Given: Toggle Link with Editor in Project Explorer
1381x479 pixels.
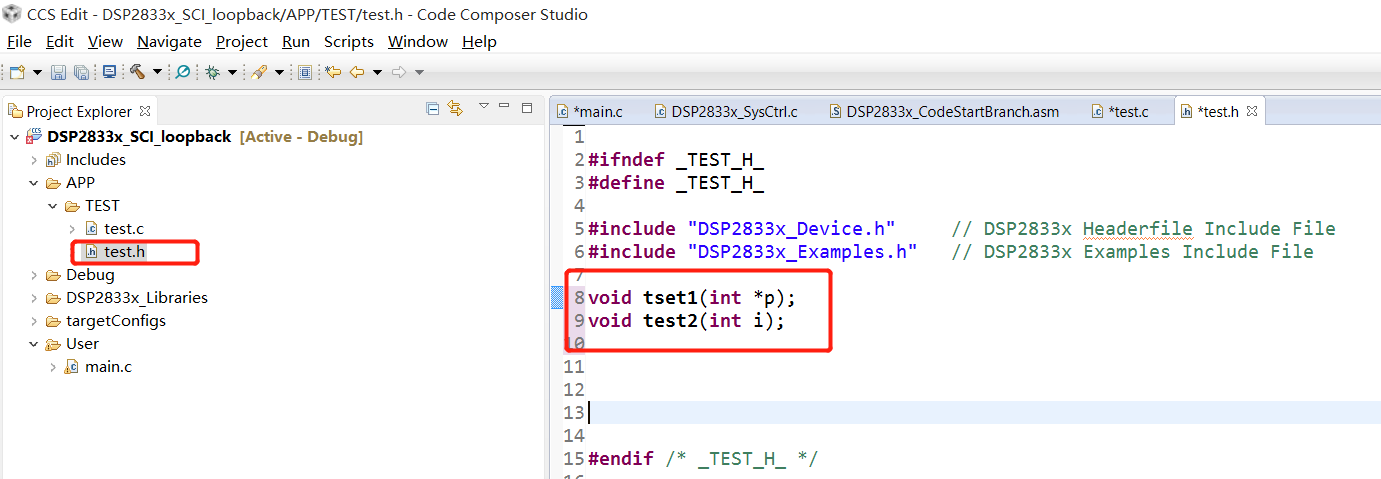Looking at the screenshot, I should (455, 108).
